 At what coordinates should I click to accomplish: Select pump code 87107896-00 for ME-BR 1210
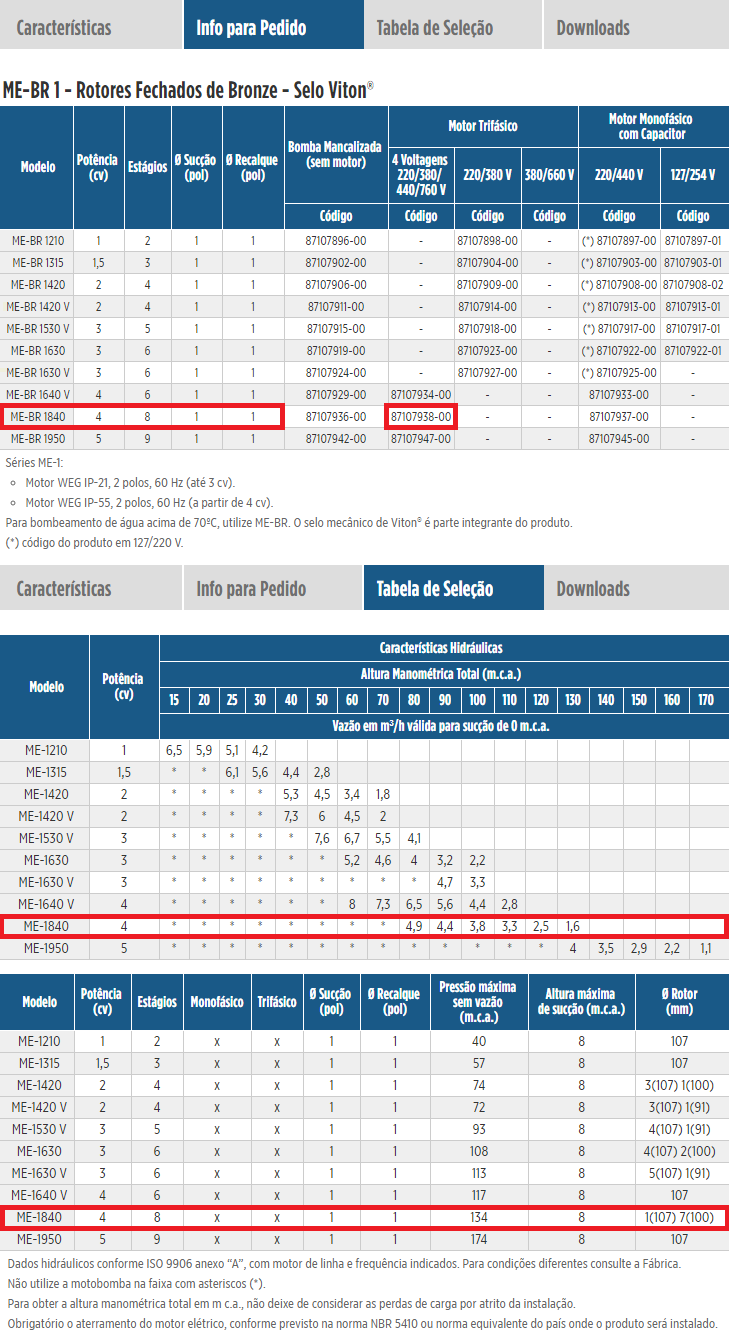click(335, 241)
